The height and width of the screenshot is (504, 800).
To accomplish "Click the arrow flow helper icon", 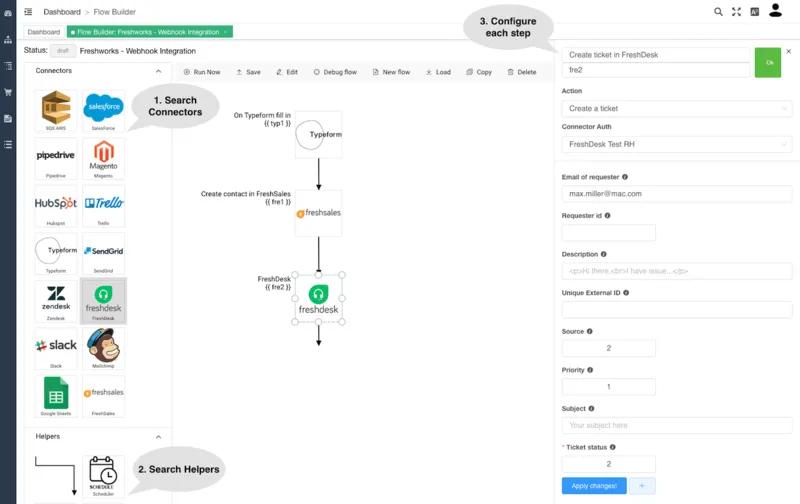I will [56, 476].
